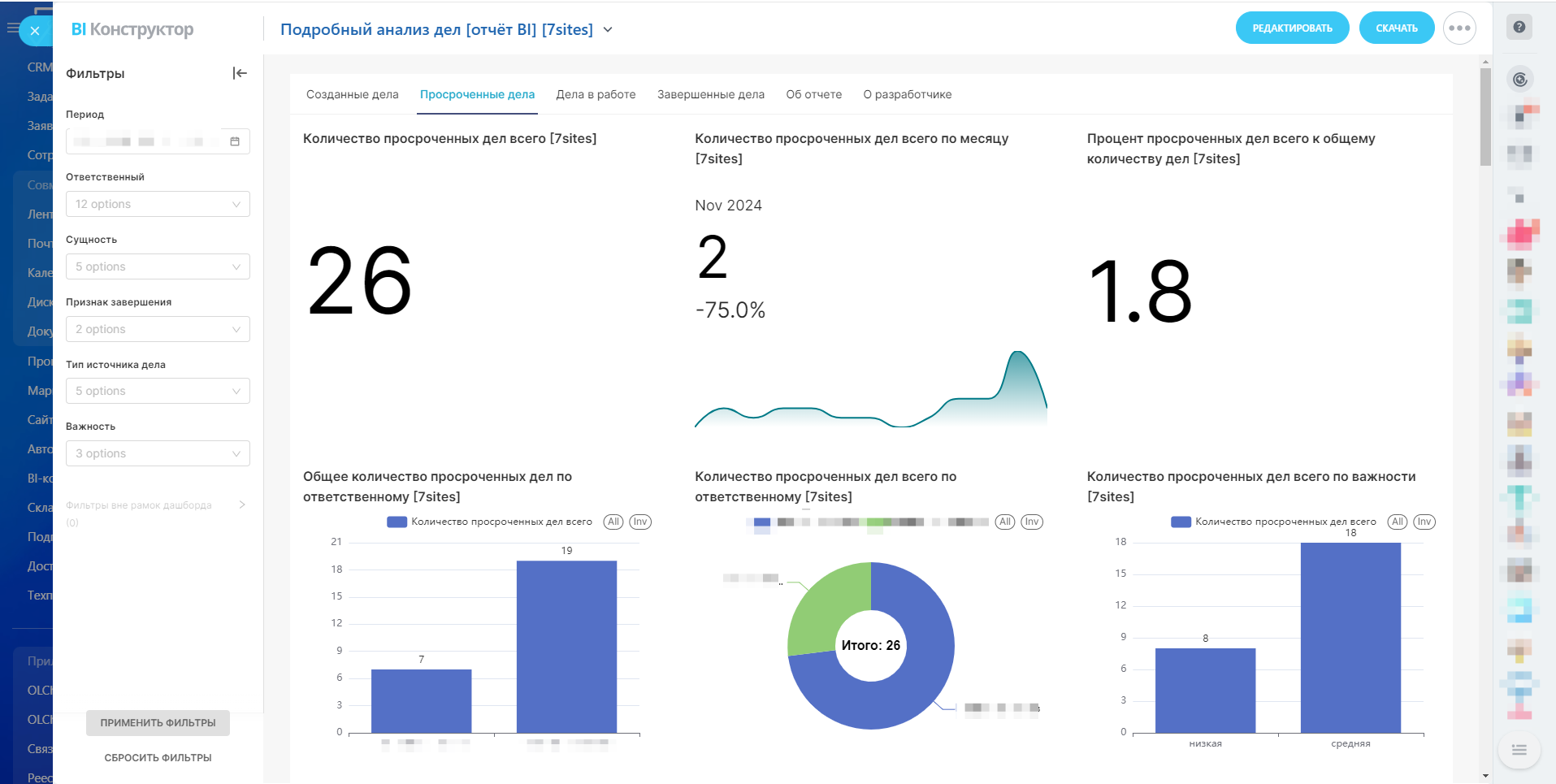Open the right sidebar list menu icon
The height and width of the screenshot is (784, 1556).
pyautogui.click(x=1519, y=749)
